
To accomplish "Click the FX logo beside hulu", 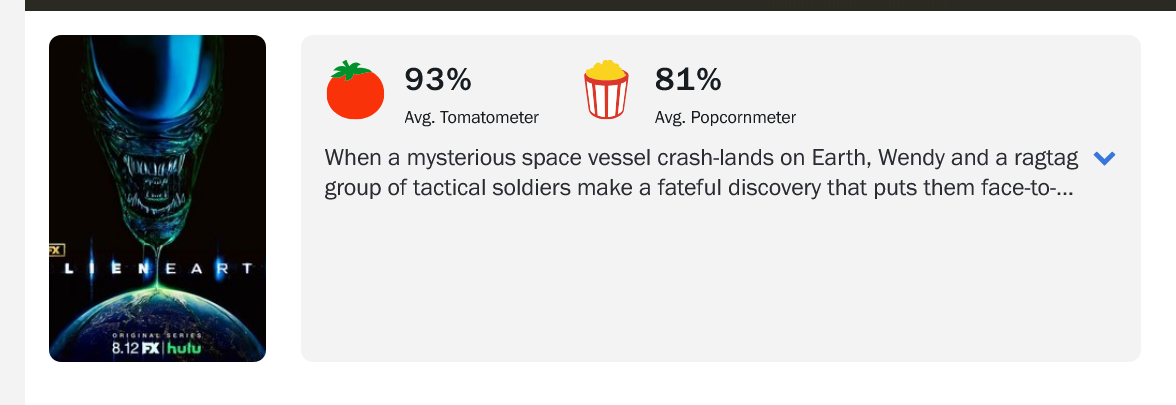I will (151, 349).
